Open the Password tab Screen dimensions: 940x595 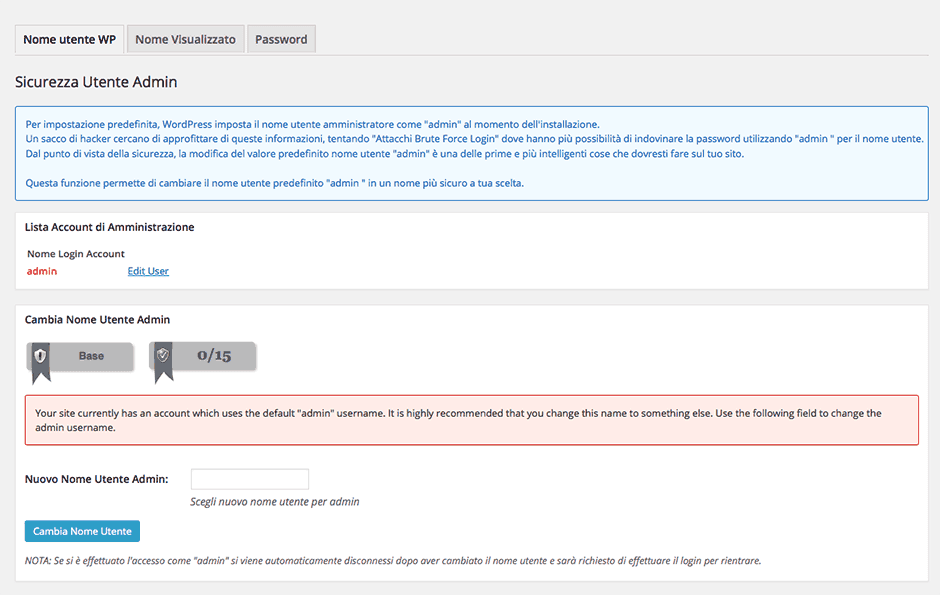coord(281,40)
